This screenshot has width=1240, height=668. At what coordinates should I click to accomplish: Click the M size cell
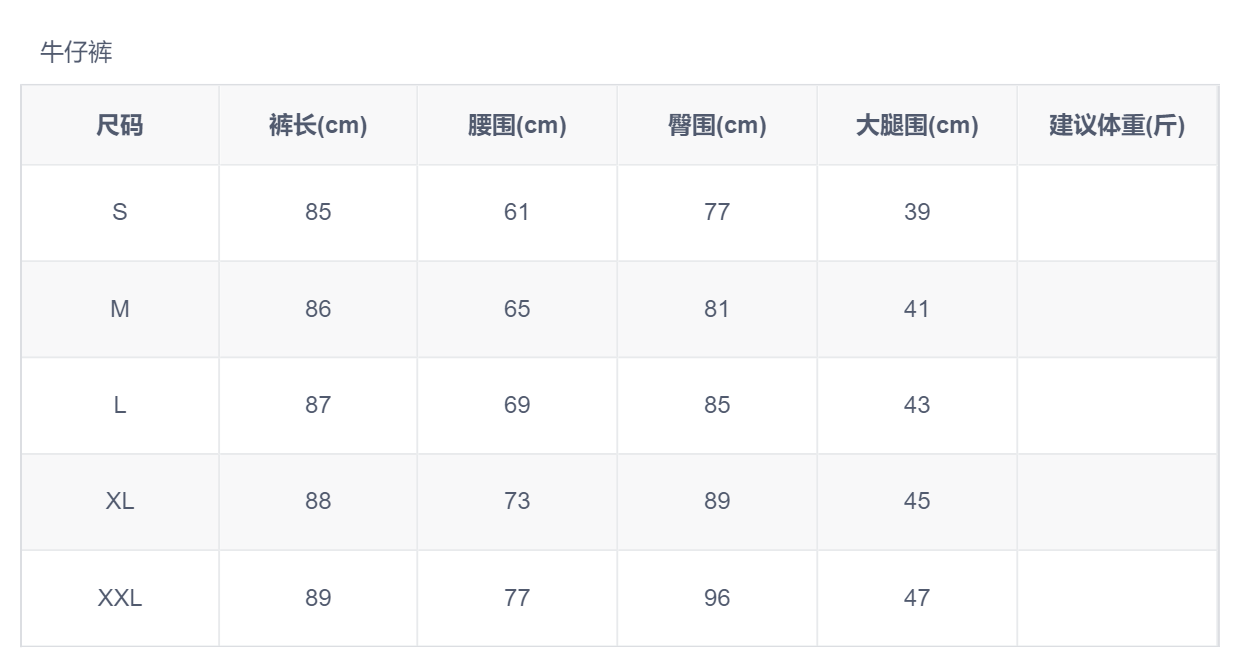120,309
